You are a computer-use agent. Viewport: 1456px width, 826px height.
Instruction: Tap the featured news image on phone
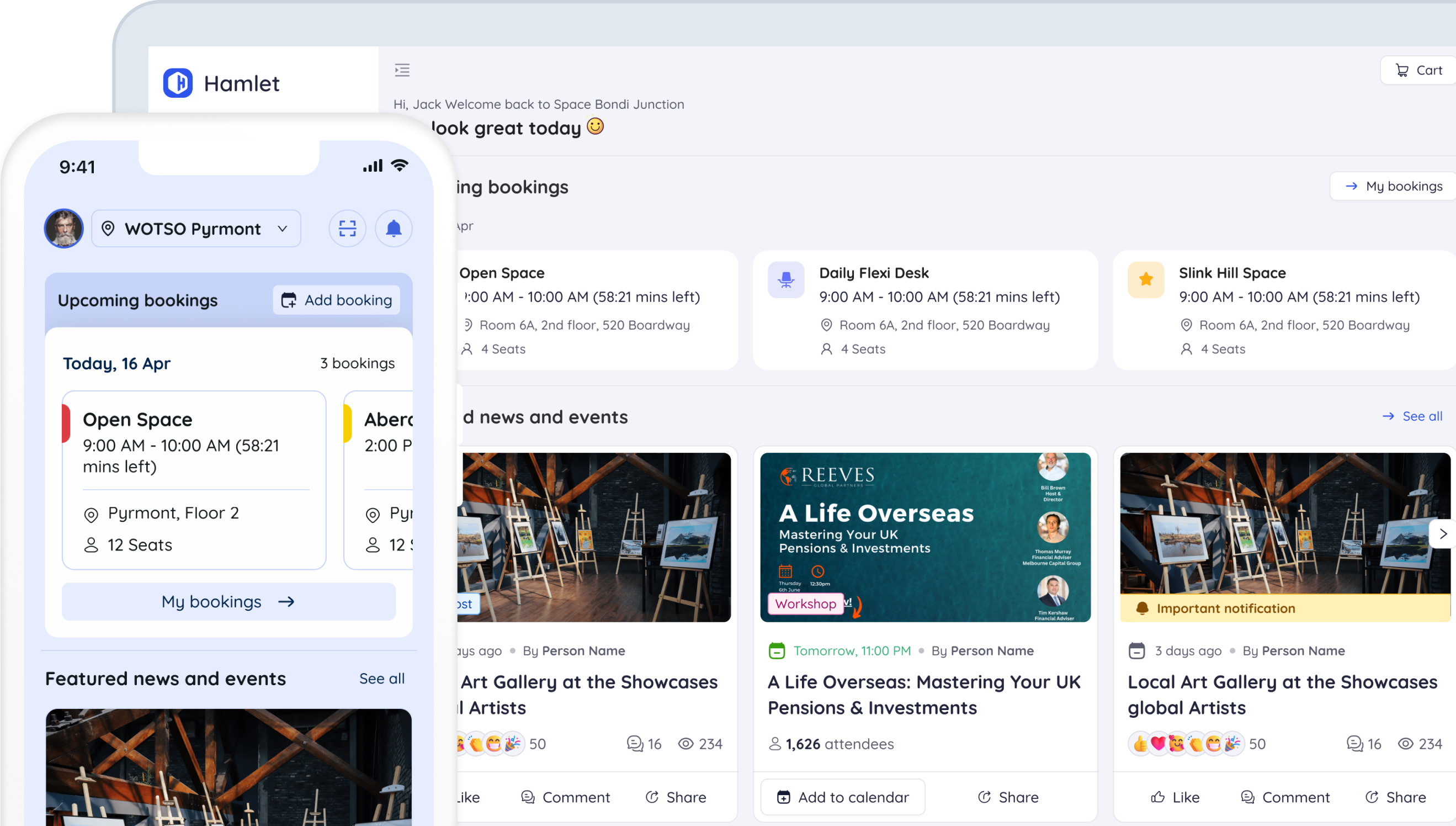tap(229, 767)
